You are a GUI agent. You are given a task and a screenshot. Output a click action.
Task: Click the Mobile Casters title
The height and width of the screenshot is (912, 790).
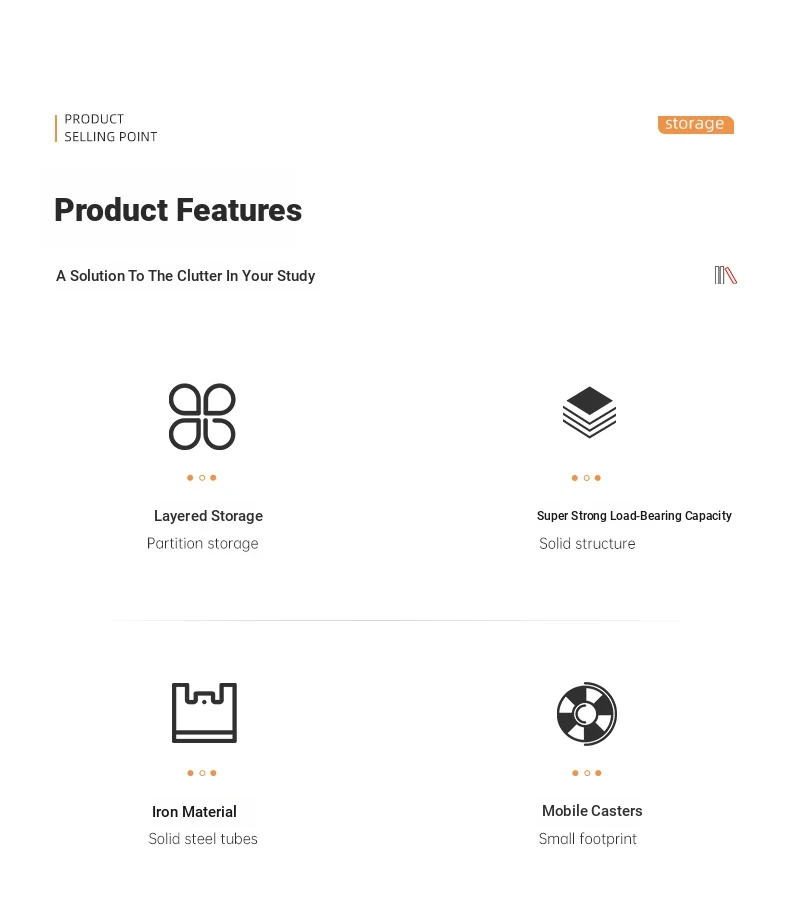592,811
